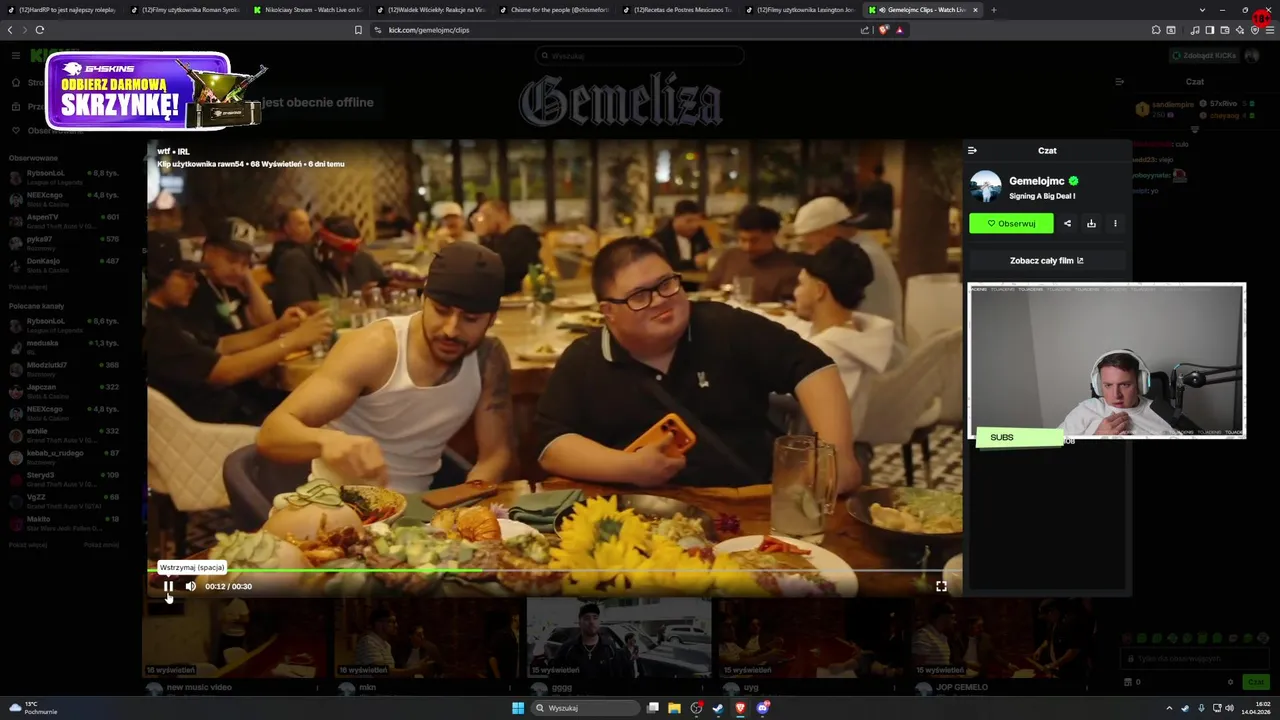Open pyka97 channel in sidebar

(x=64, y=243)
